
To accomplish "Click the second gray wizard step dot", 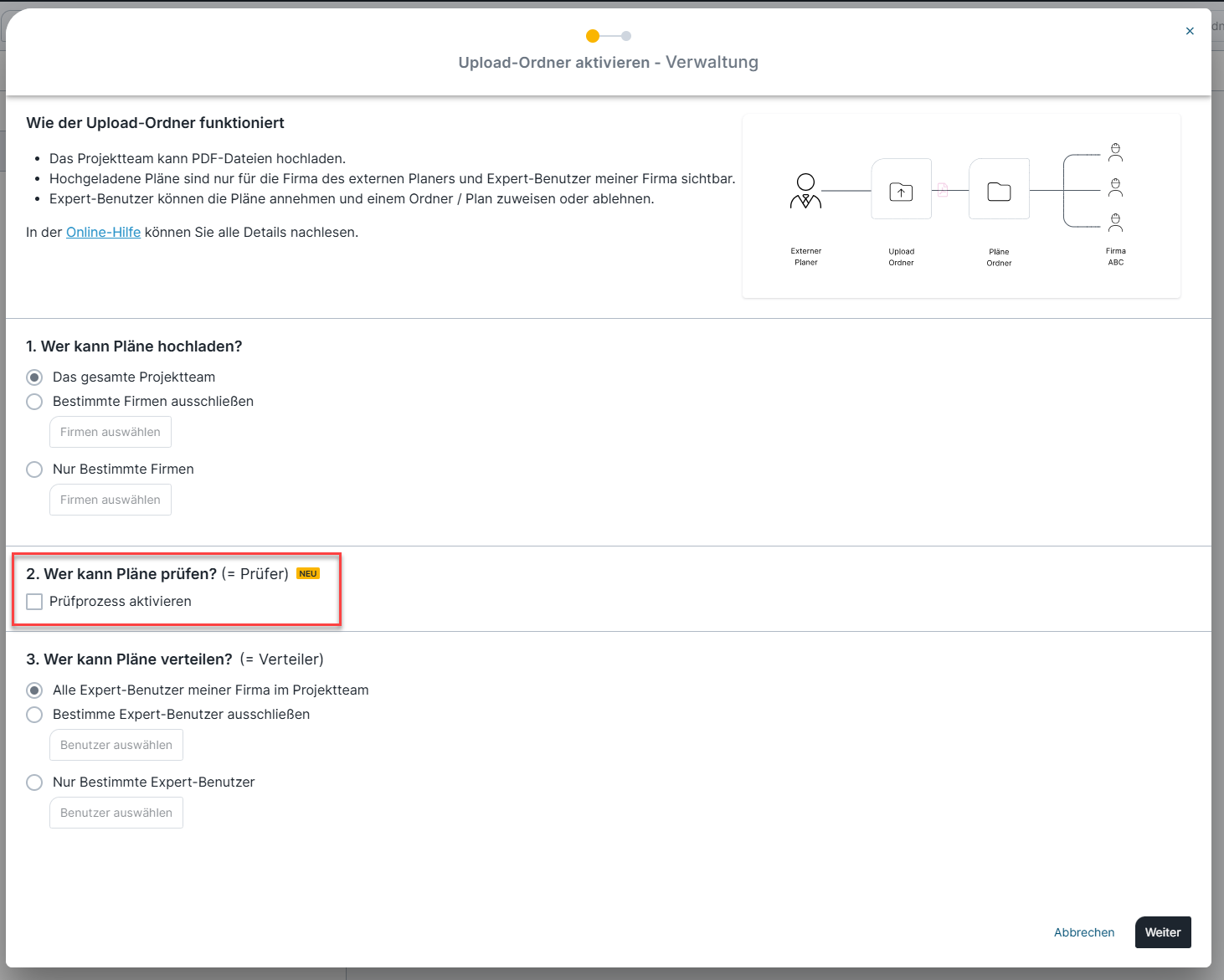I will pos(626,36).
